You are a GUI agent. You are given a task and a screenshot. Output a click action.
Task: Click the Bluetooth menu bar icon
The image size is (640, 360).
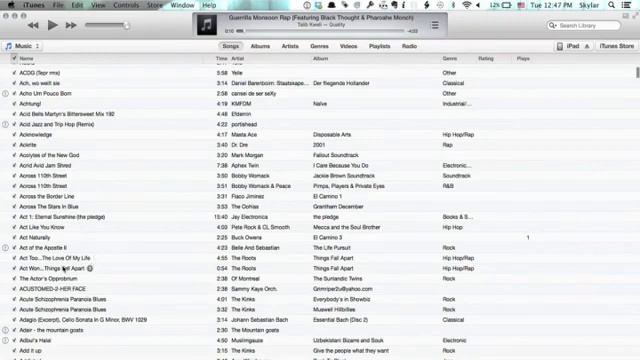(453, 5)
